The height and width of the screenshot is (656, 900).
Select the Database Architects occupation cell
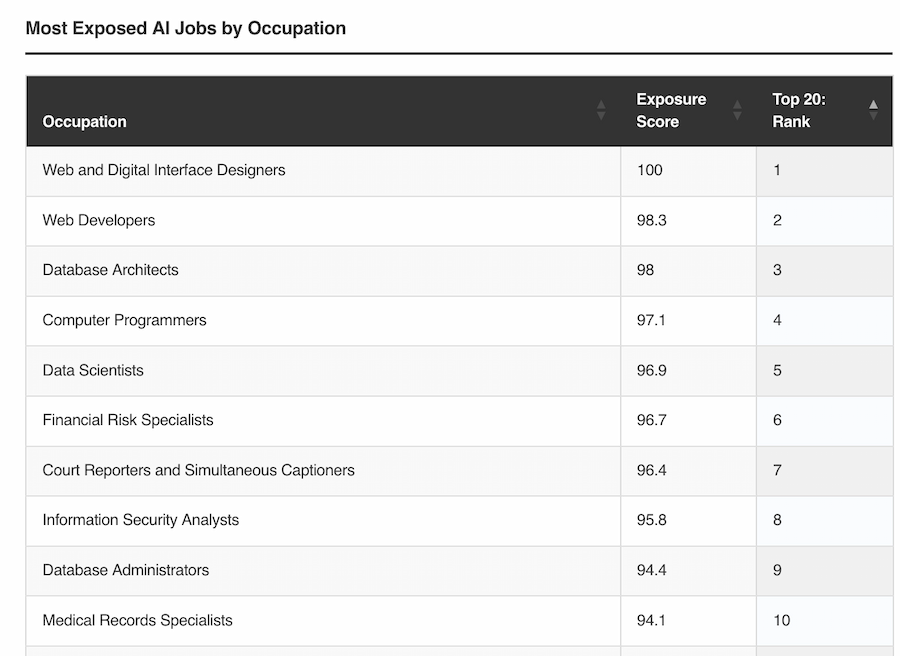(110, 270)
